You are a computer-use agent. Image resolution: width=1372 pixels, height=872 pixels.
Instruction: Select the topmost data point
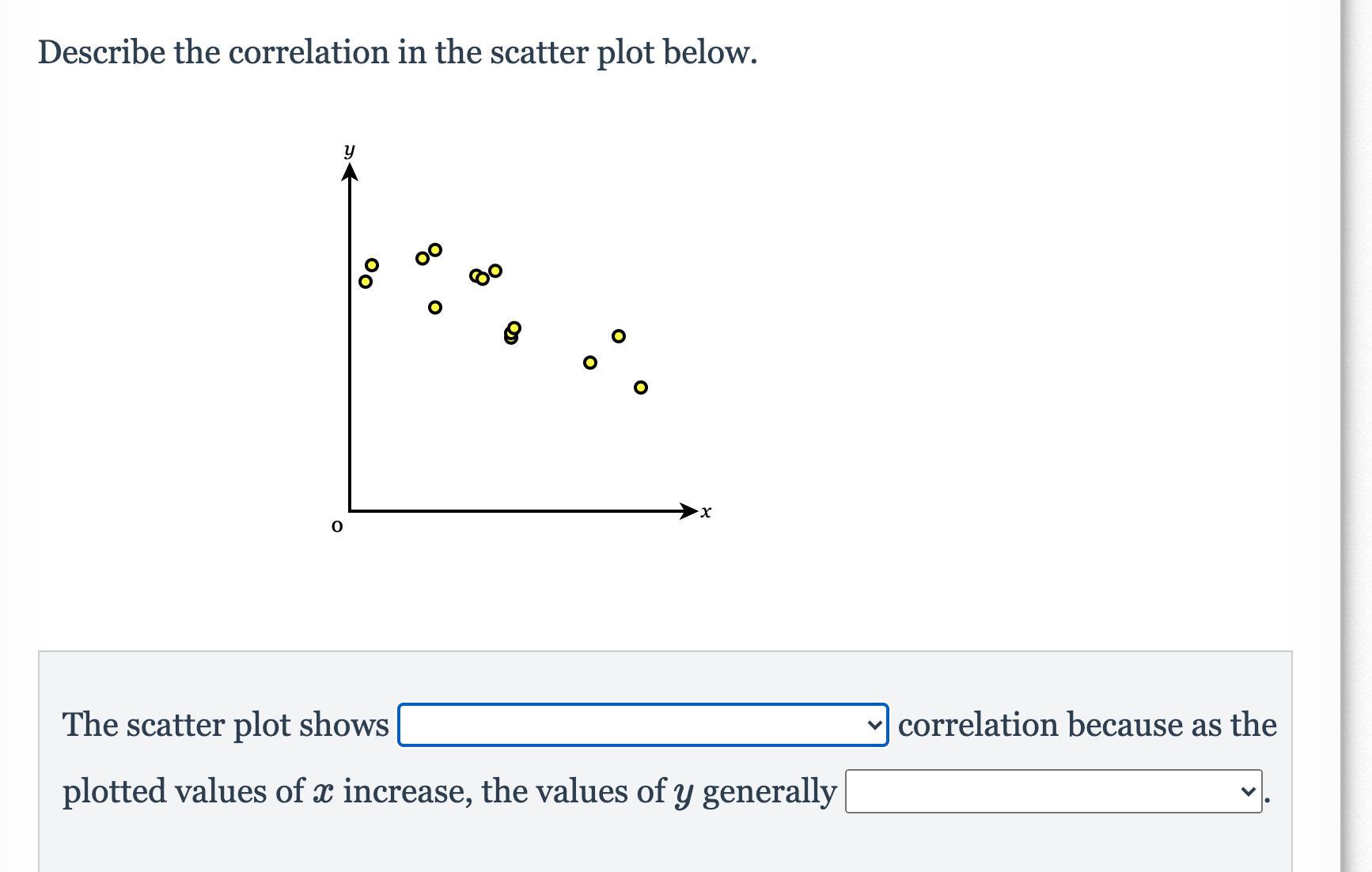pos(435,250)
